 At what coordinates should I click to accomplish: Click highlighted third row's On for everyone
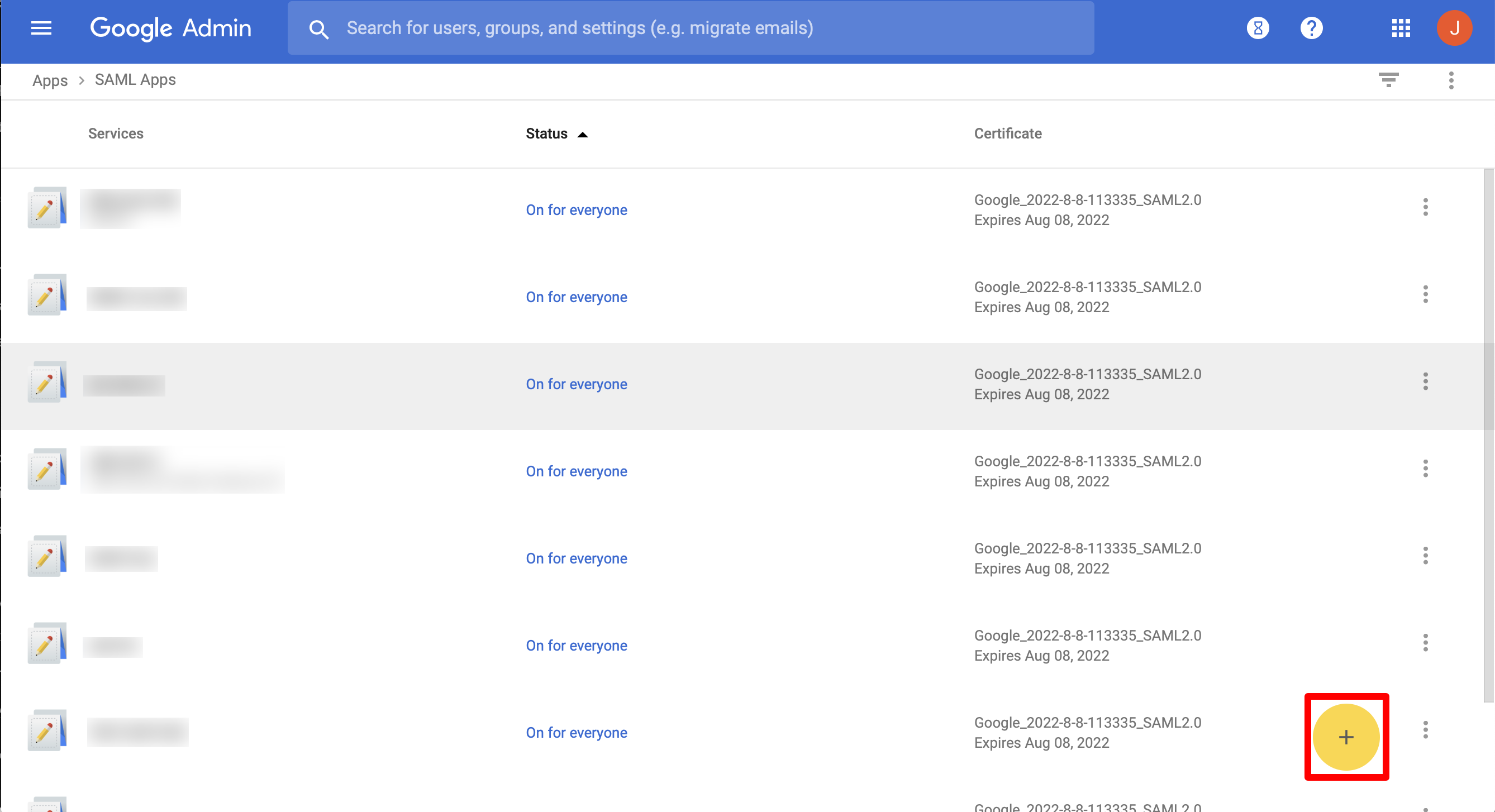[x=577, y=384]
